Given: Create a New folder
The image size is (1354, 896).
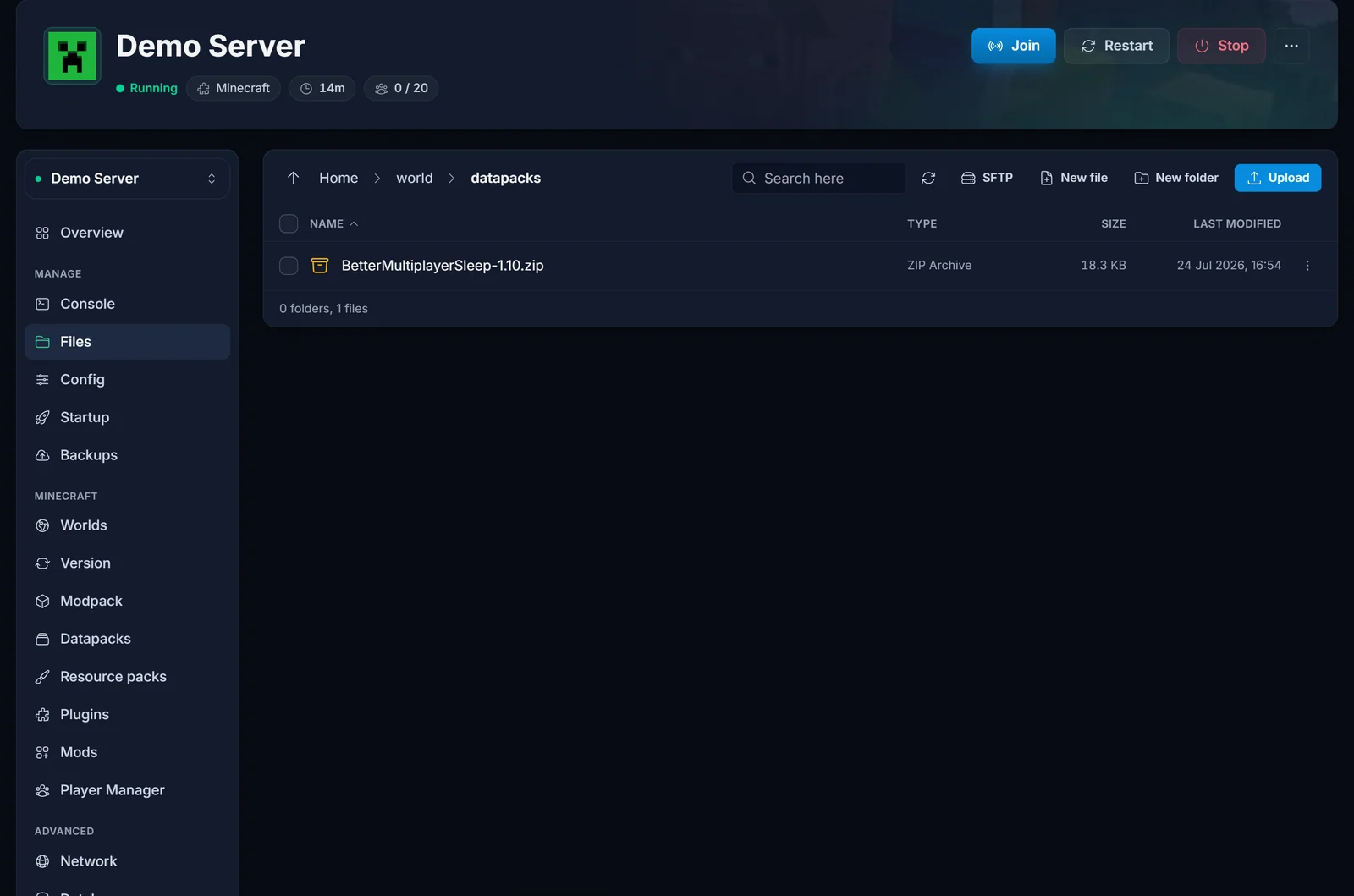Looking at the screenshot, I should (1176, 178).
